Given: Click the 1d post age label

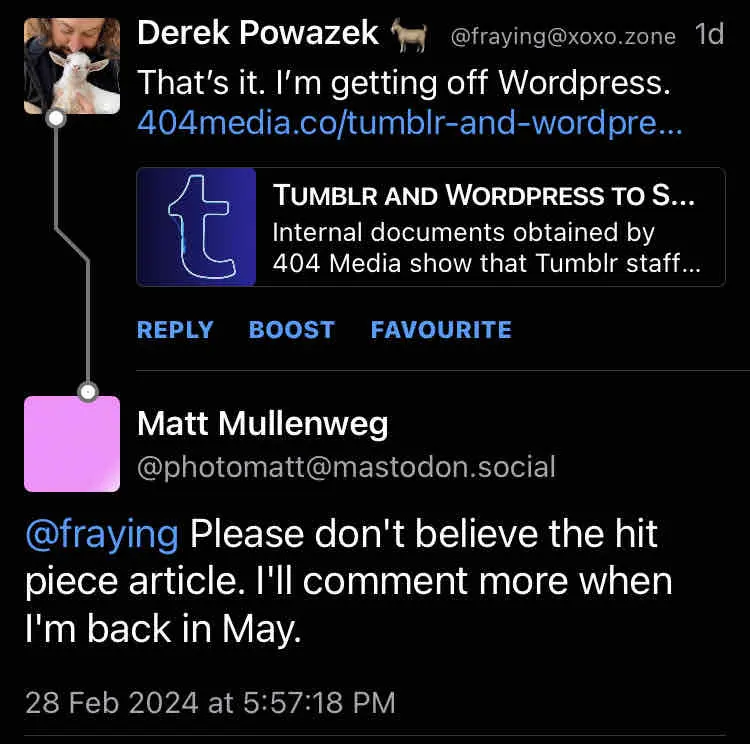Looking at the screenshot, I should [709, 35].
